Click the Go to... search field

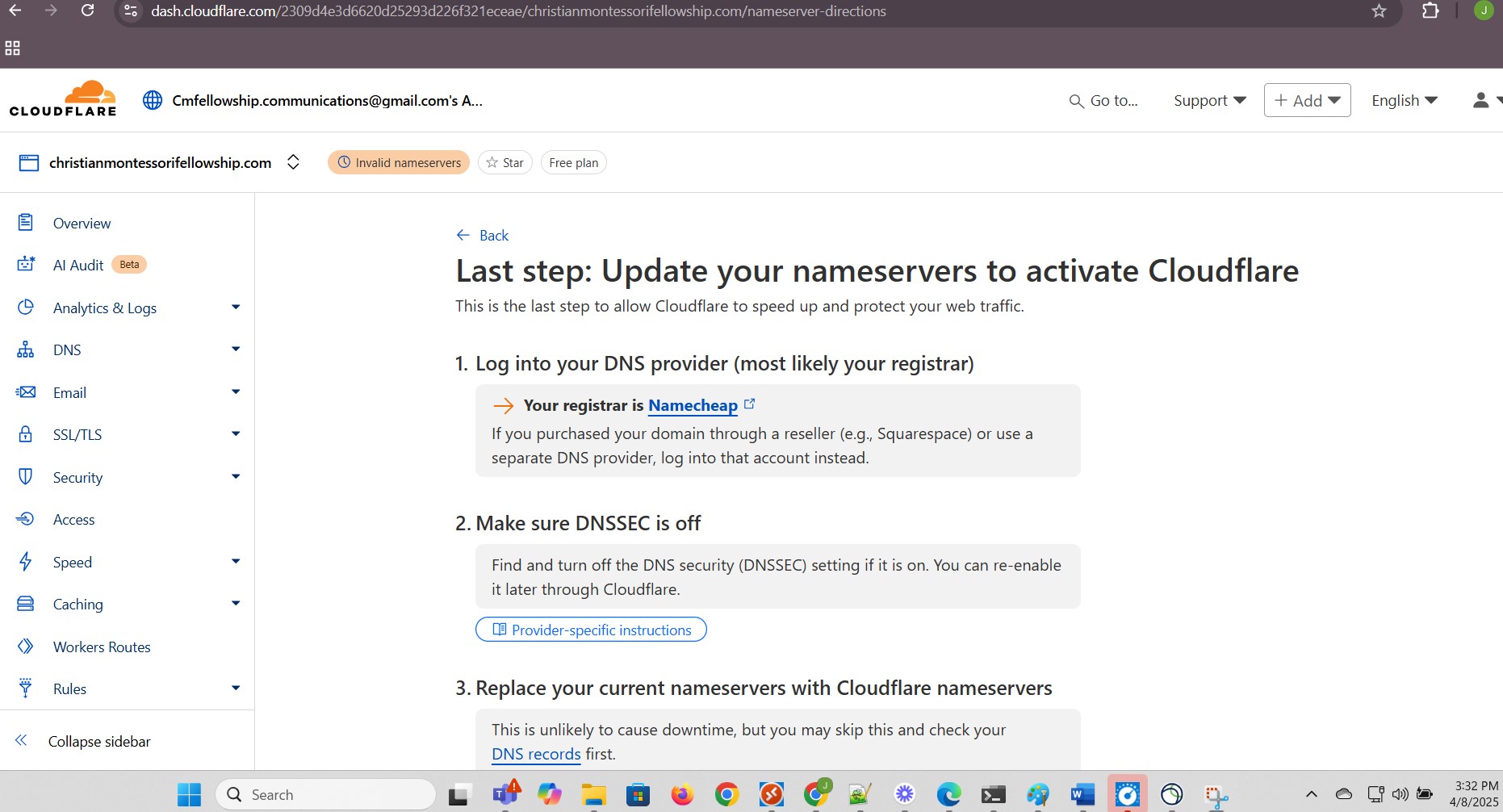click(x=1104, y=100)
